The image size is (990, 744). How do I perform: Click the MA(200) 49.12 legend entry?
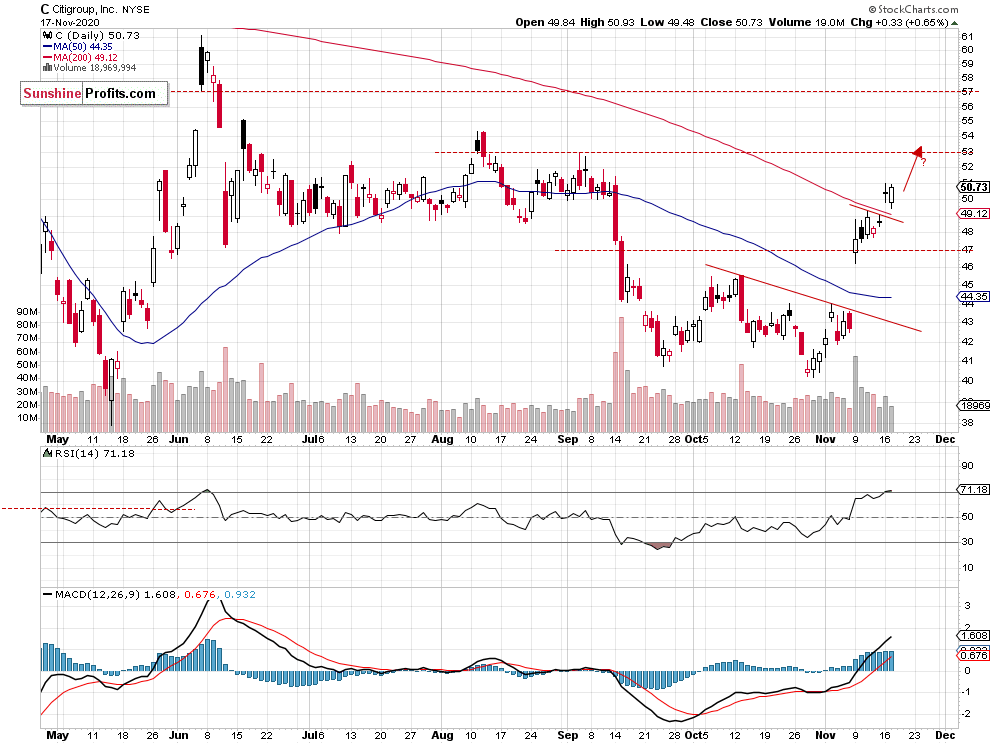coord(80,57)
